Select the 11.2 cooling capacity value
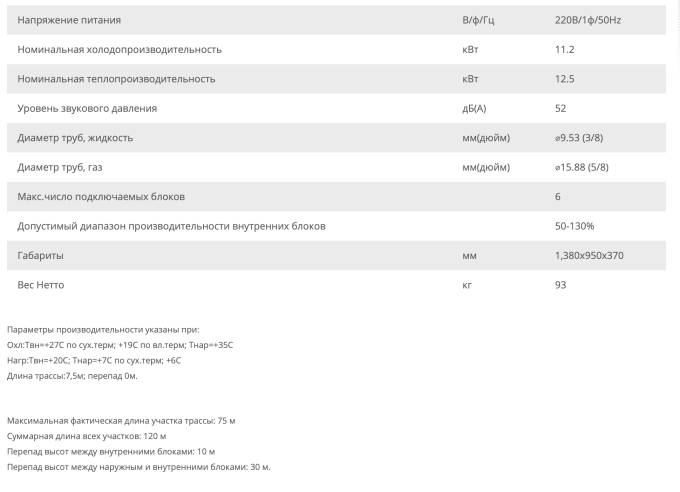This screenshot has width=680, height=492. click(x=564, y=49)
